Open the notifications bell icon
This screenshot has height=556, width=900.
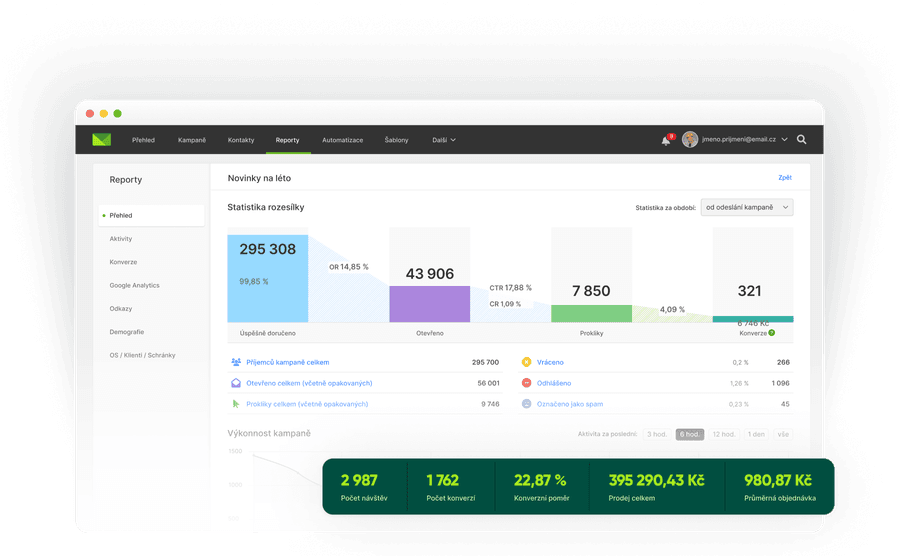(666, 140)
